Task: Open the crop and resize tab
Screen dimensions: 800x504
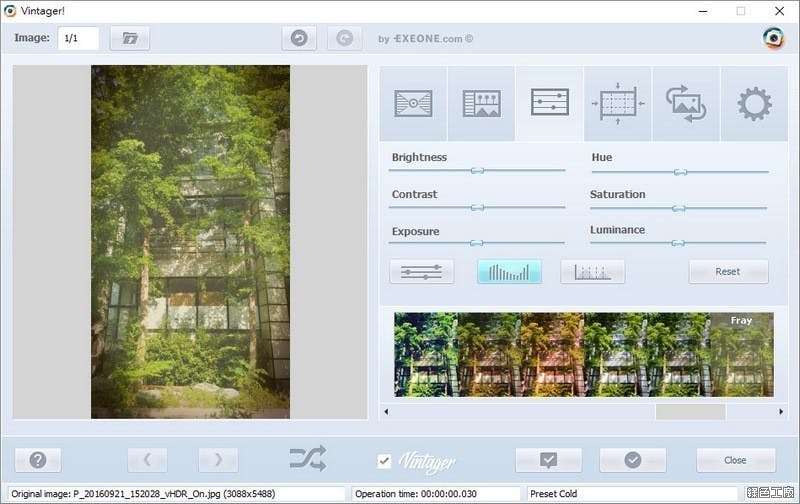Action: coord(618,104)
